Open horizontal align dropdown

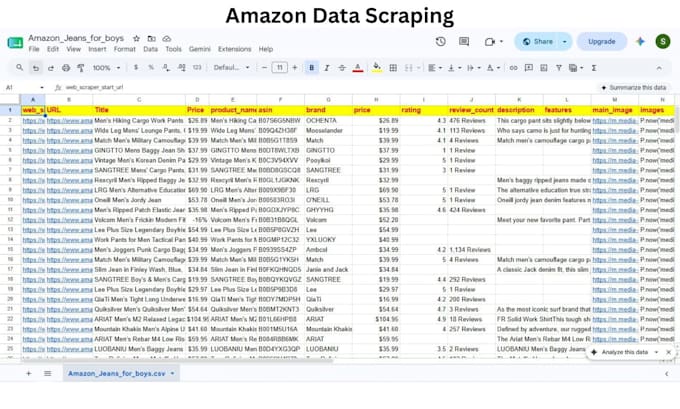pos(435,68)
